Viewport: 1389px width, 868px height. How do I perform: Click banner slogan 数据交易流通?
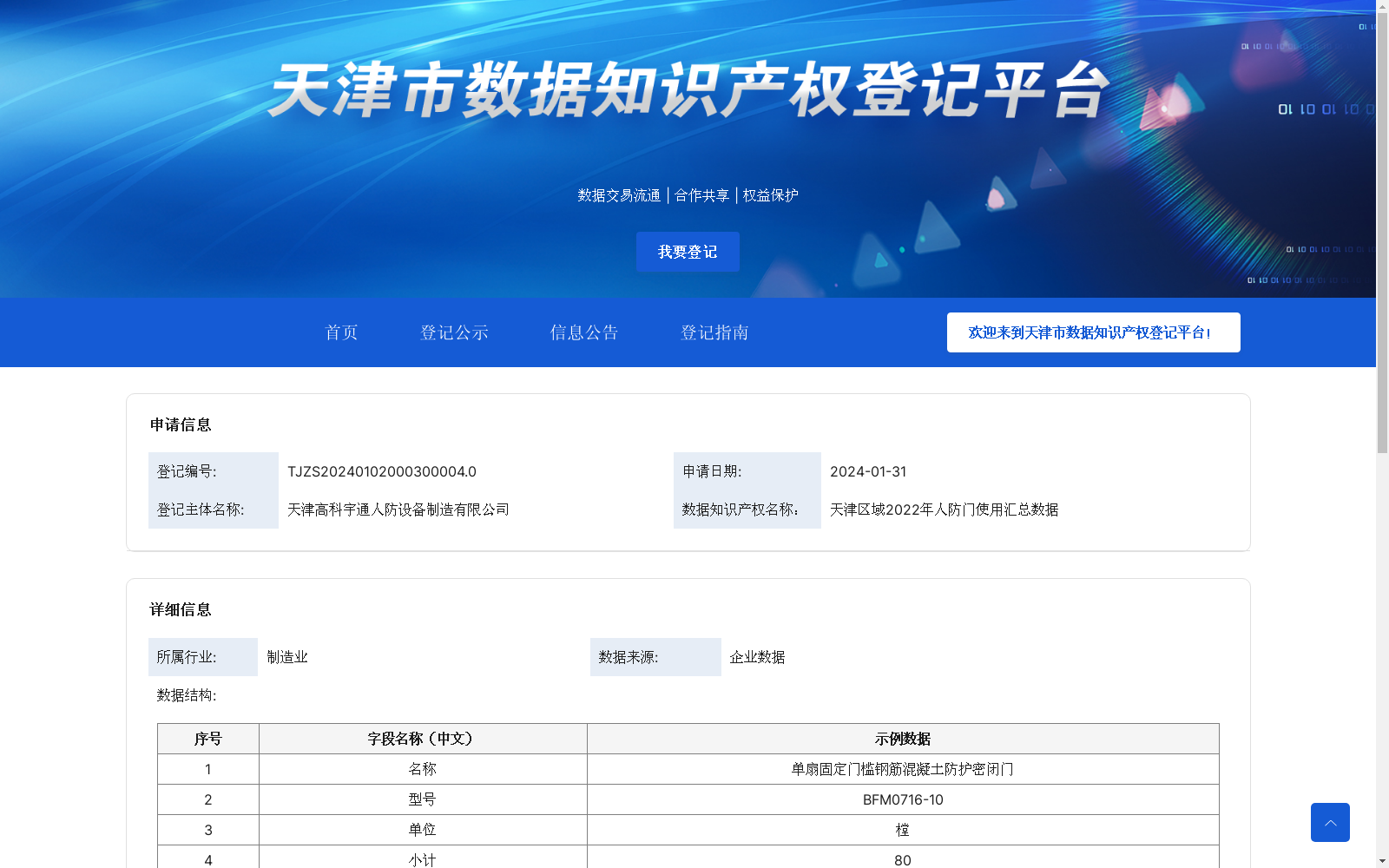[x=619, y=195]
